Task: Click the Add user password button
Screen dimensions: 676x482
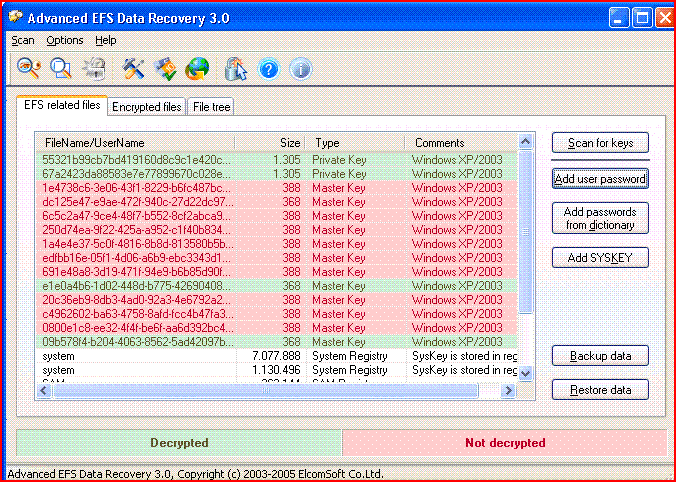Action: pyautogui.click(x=600, y=178)
